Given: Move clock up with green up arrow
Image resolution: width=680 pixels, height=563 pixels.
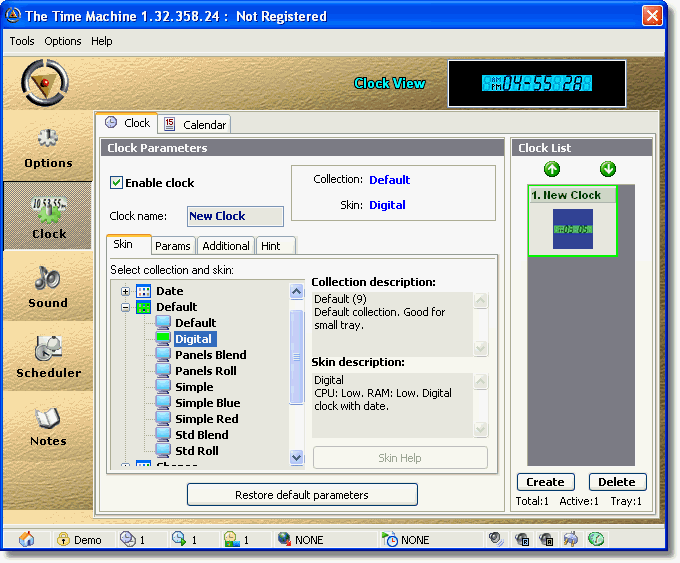Looking at the screenshot, I should click(x=552, y=169).
